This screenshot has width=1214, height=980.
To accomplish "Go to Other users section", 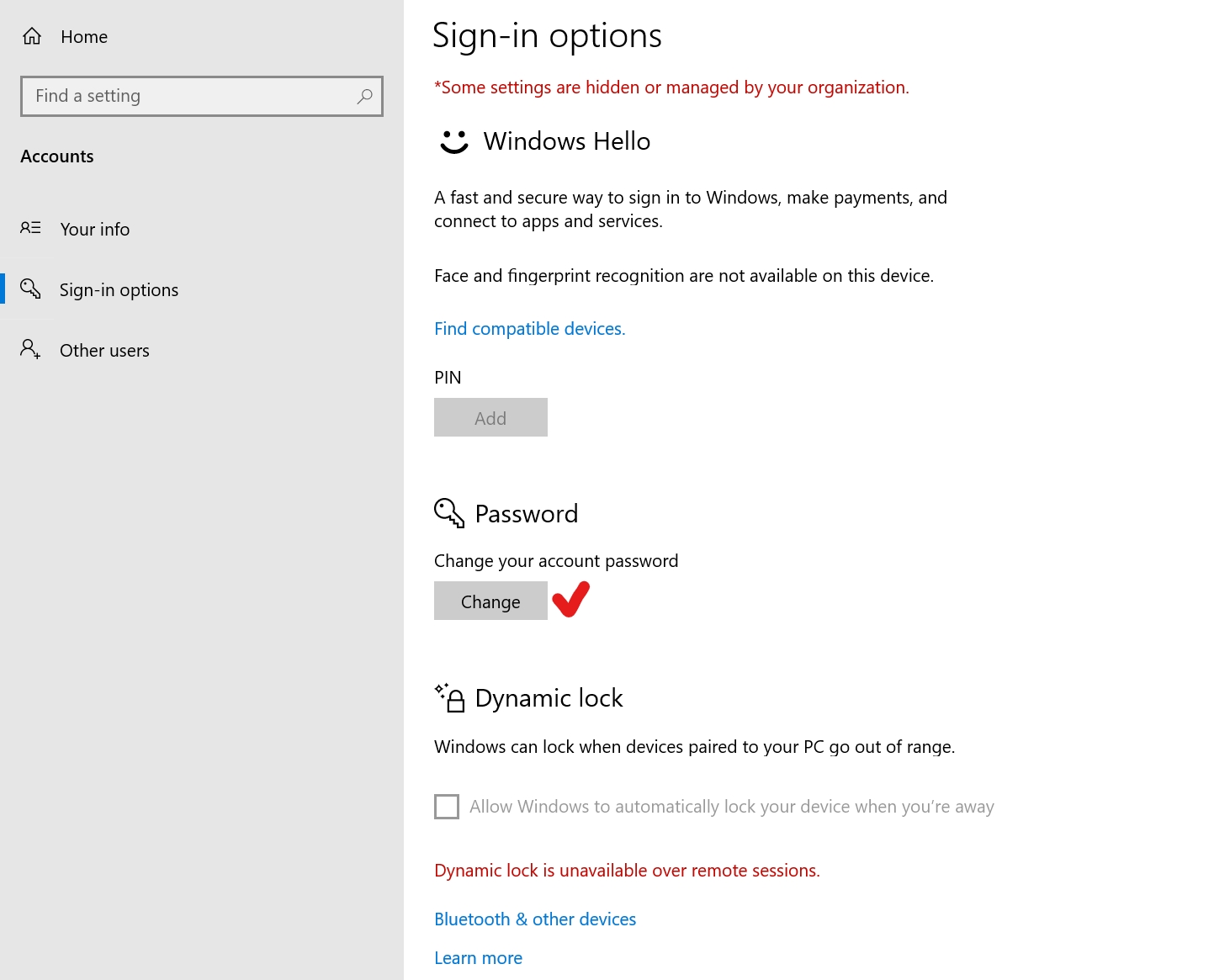I will (104, 351).
